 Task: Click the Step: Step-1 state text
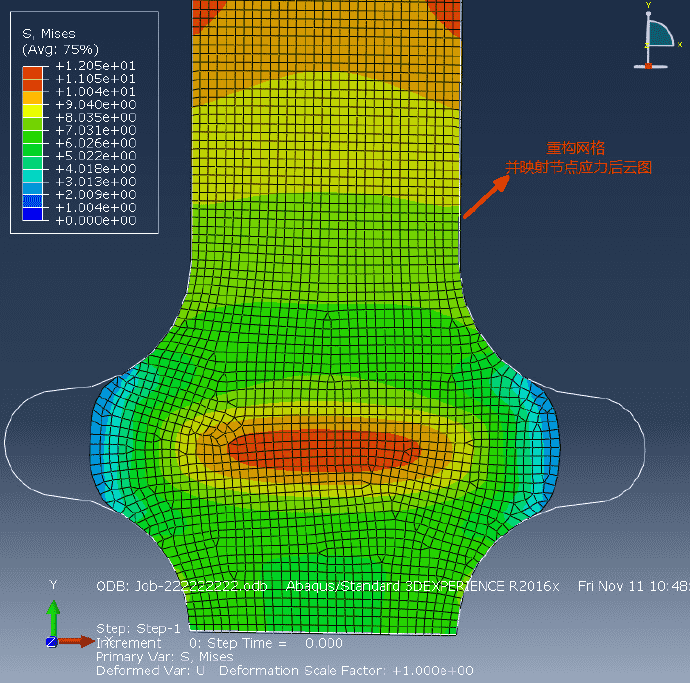point(138,628)
